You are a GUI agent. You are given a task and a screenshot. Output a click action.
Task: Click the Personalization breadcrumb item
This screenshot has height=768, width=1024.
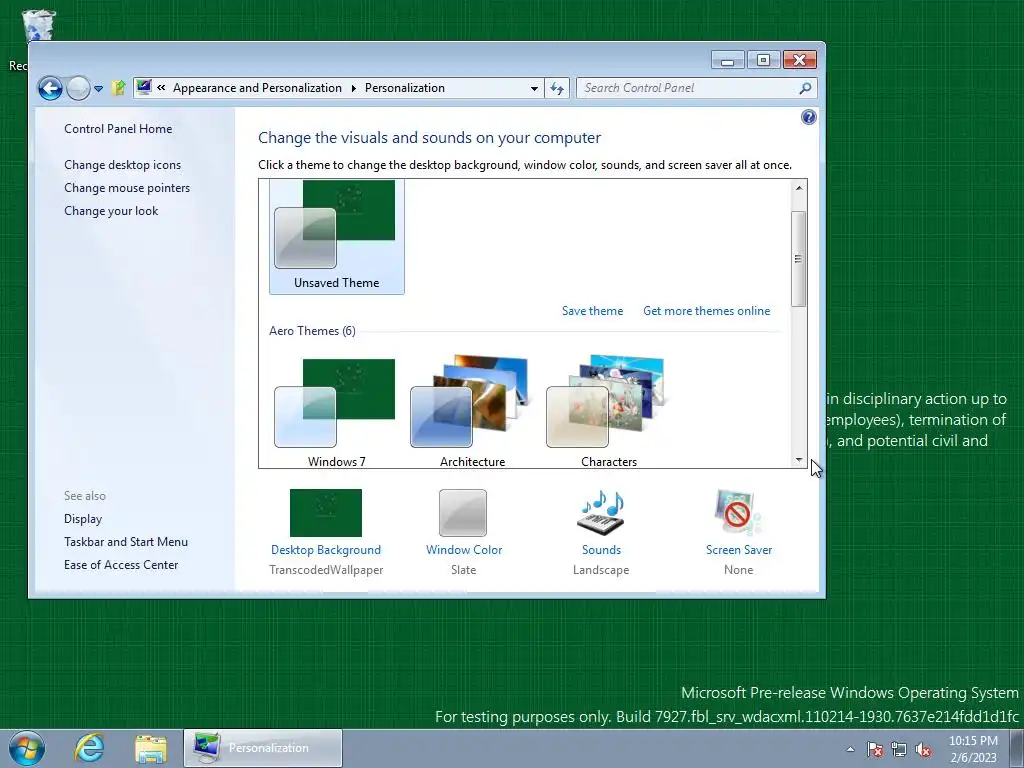tap(405, 88)
